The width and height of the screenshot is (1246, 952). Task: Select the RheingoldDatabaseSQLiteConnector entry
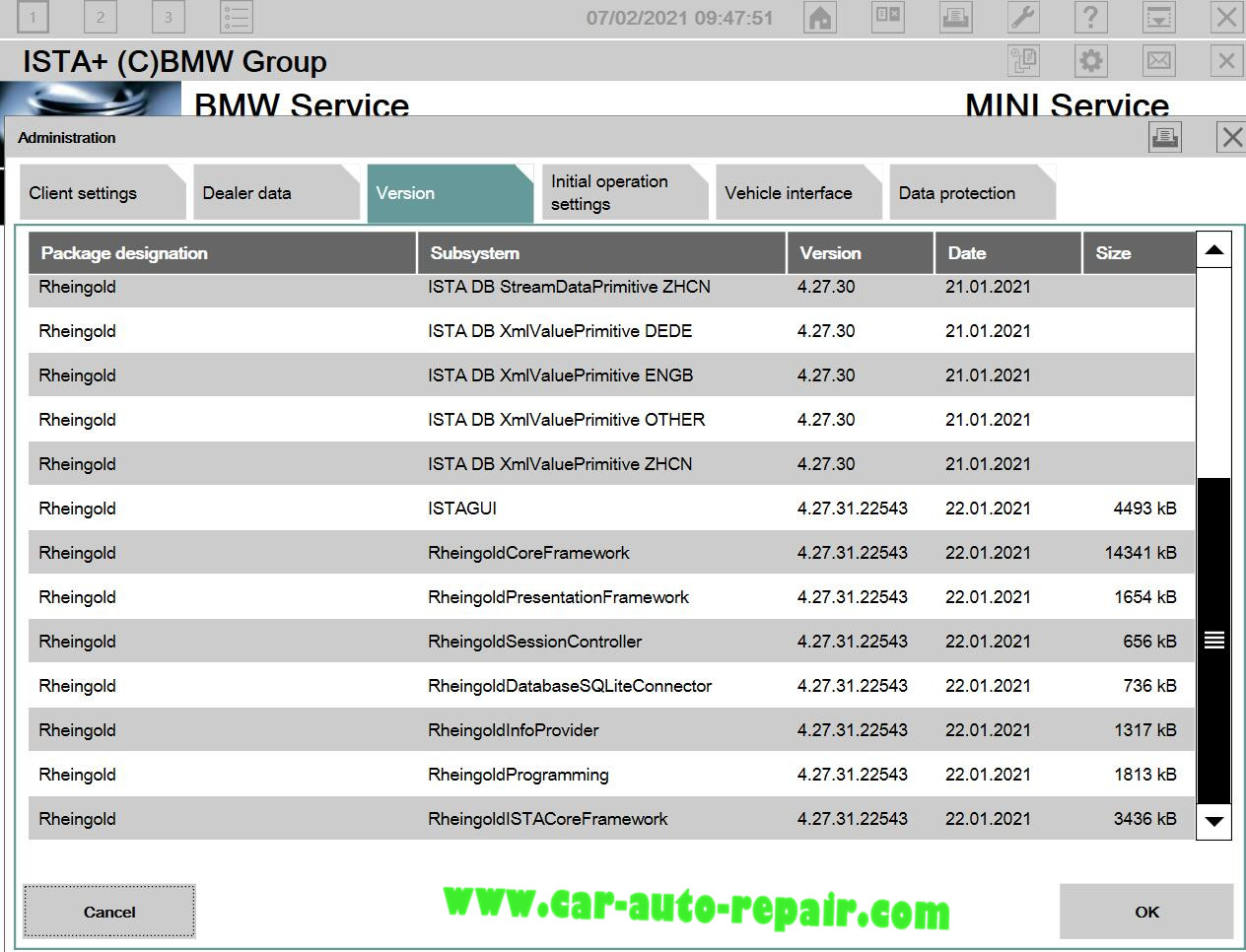[611, 686]
